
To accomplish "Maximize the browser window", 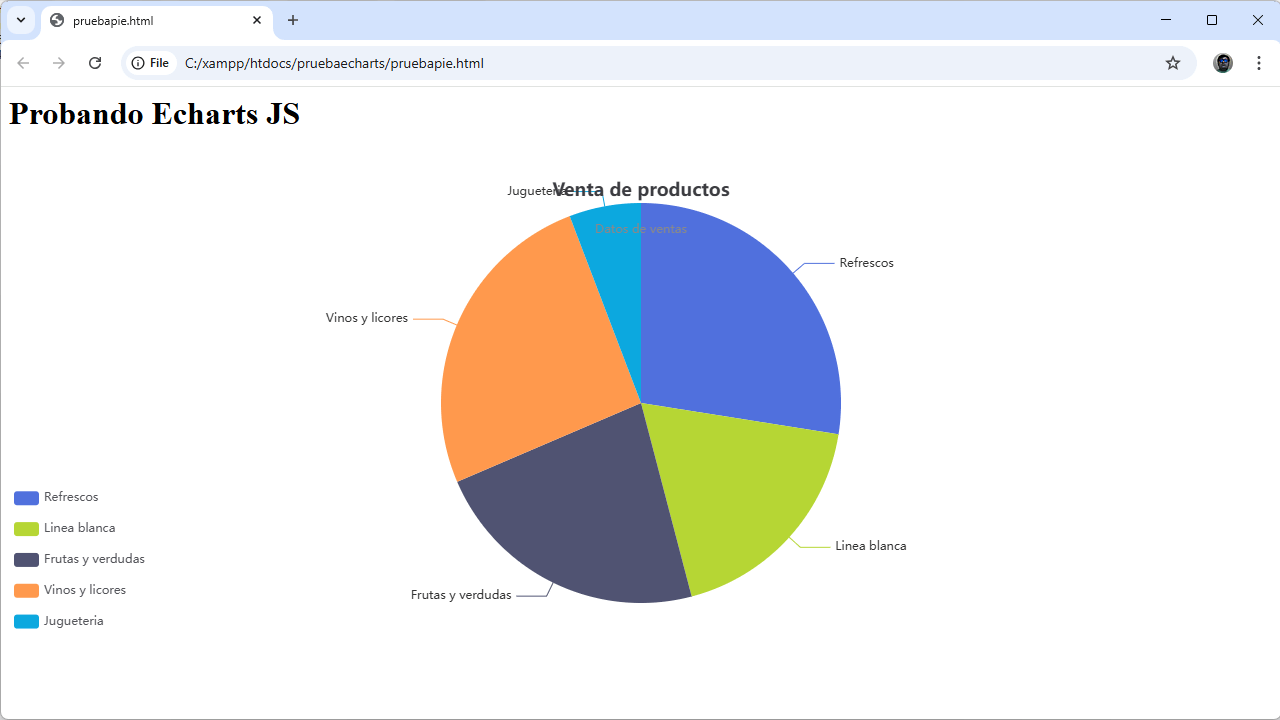I will 1212,20.
